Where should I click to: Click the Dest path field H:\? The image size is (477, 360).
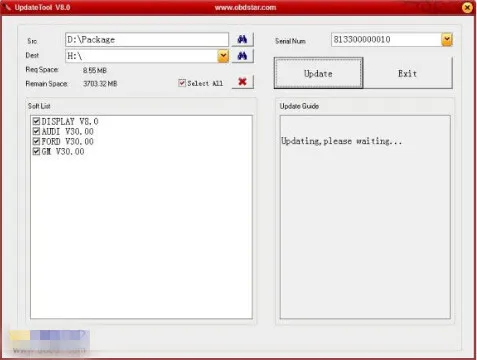[142, 56]
